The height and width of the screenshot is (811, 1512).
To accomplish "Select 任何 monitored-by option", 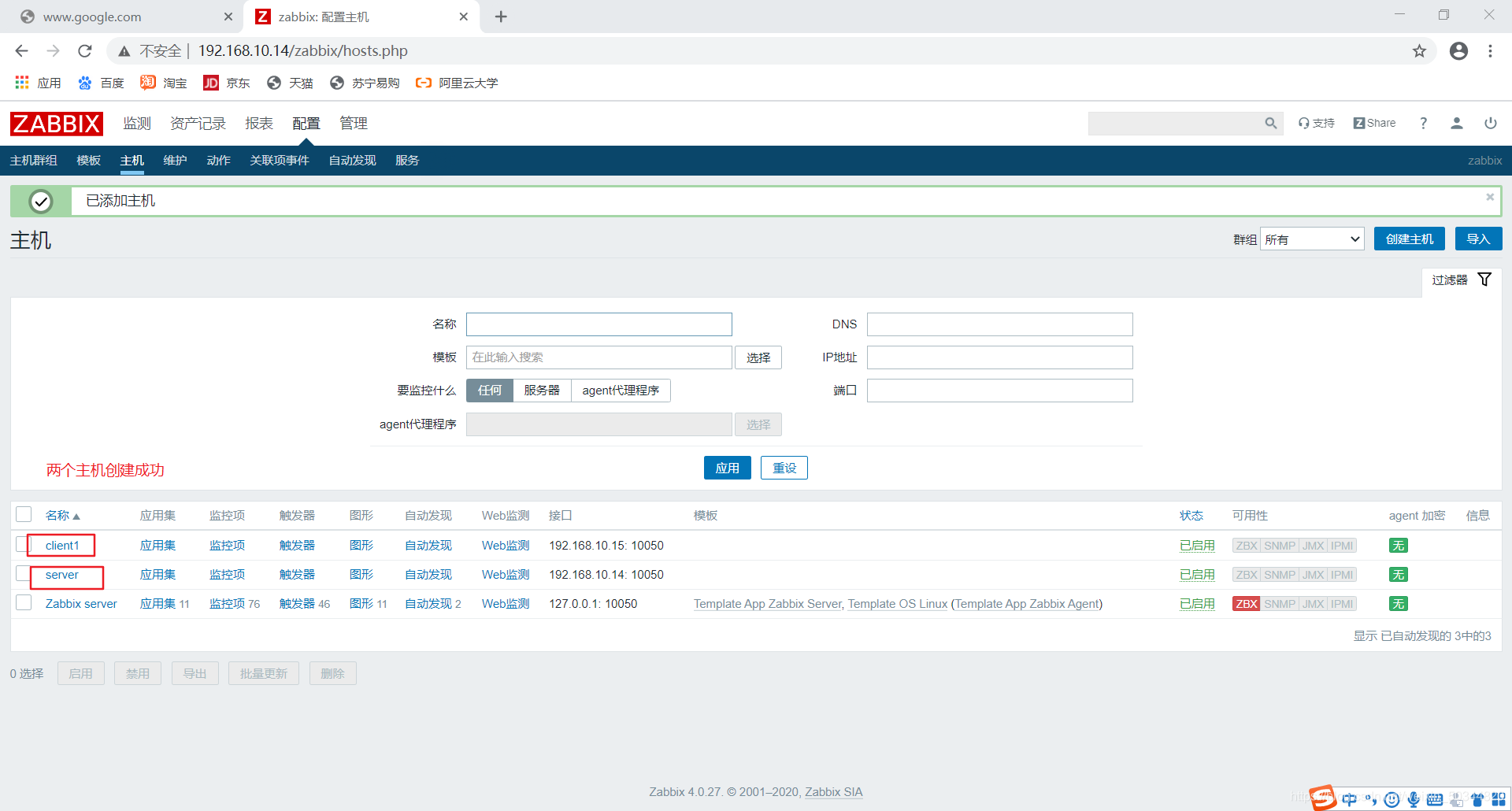I will coord(490,391).
